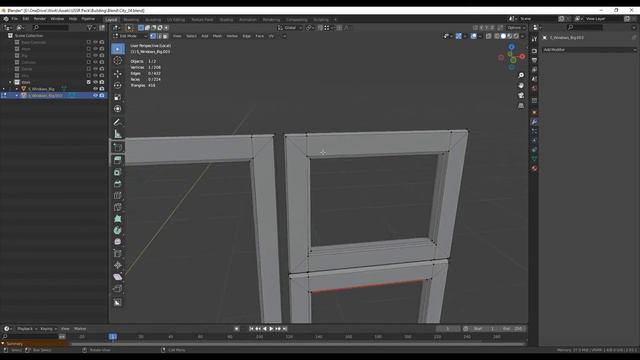Activate the Add Cube tool
This screenshot has width=640, height=360.
click(118, 147)
